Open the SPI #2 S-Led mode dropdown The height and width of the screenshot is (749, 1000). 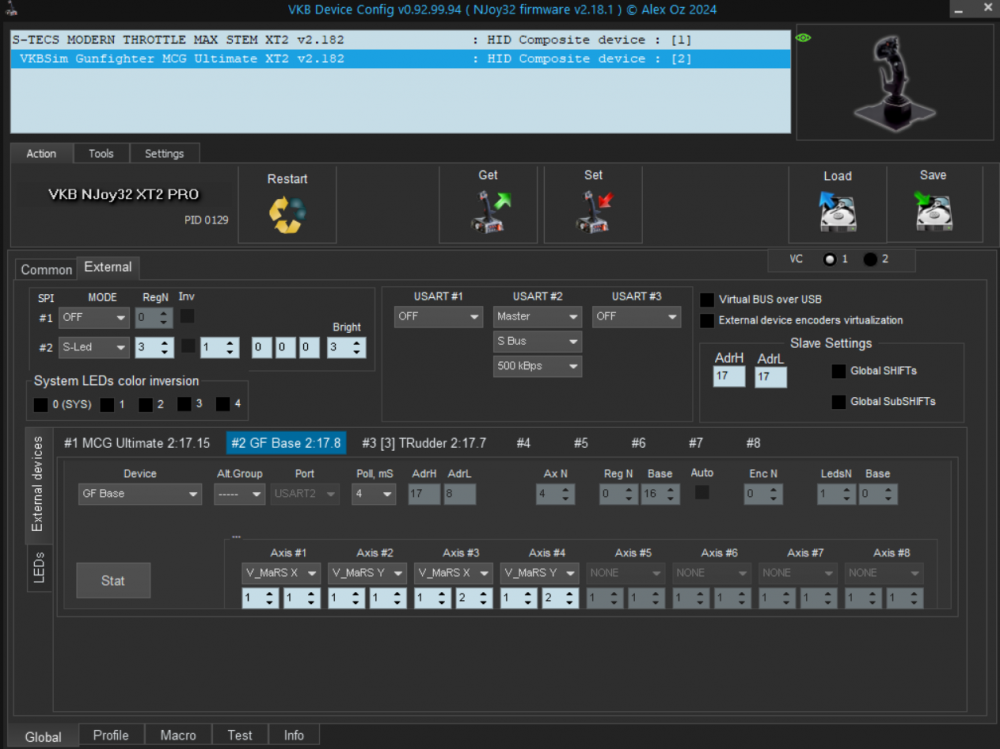pos(93,347)
